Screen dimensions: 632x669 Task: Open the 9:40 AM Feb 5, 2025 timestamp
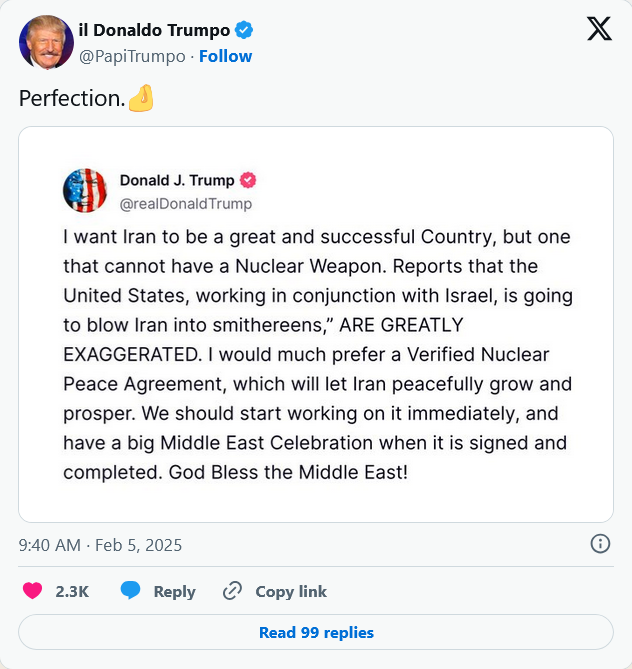(100, 545)
